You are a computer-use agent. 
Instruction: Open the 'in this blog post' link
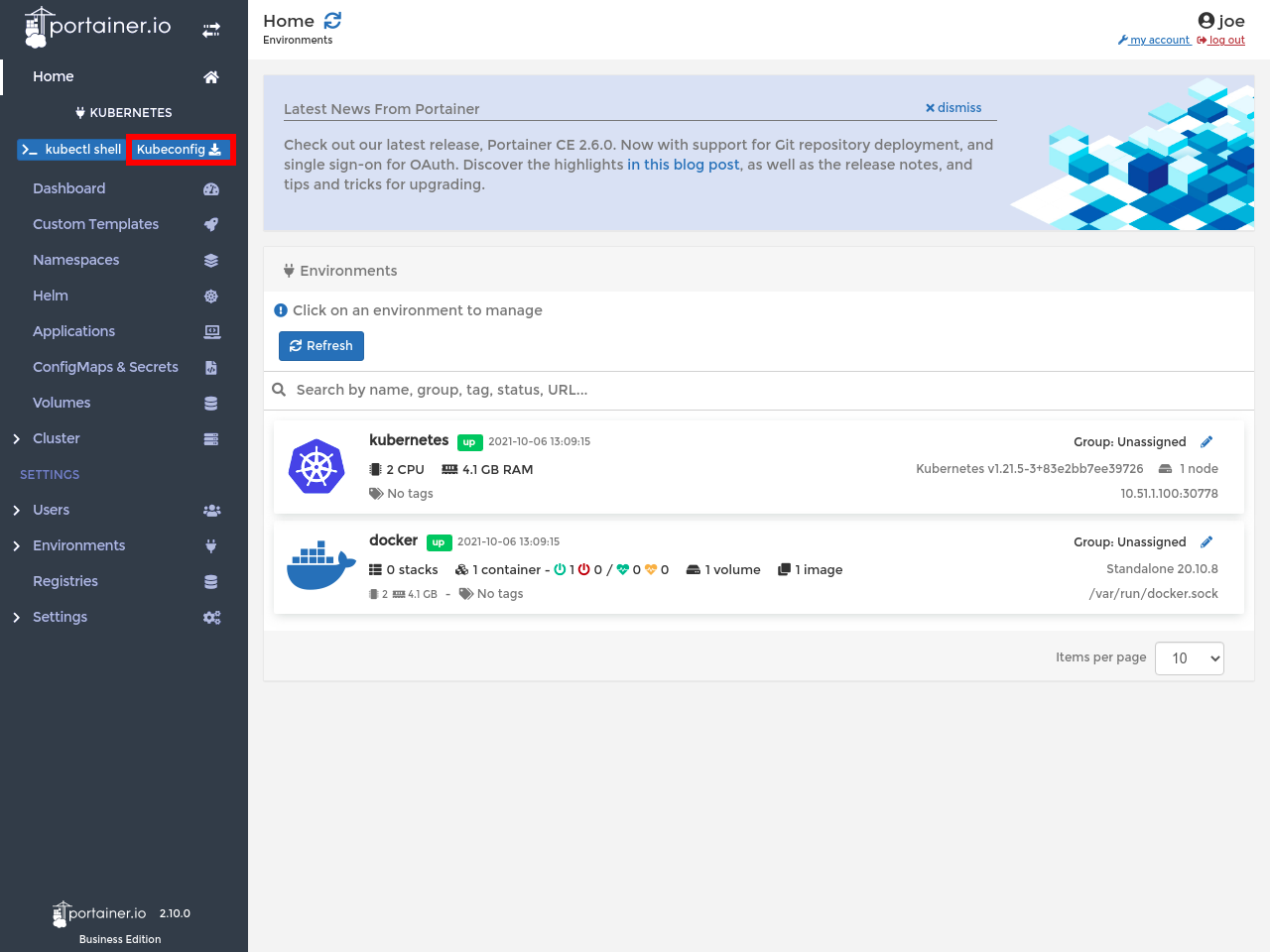(684, 165)
